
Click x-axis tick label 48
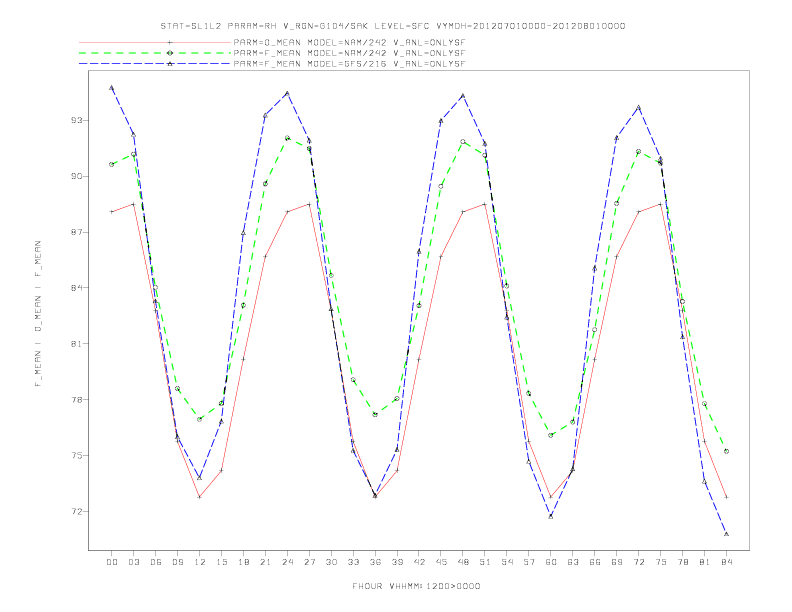click(463, 562)
